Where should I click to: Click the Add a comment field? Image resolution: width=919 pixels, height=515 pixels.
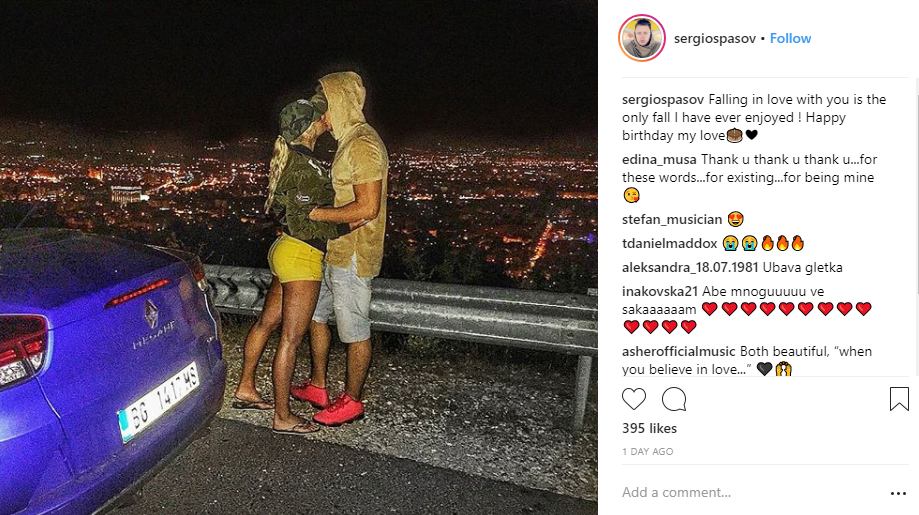click(x=750, y=492)
